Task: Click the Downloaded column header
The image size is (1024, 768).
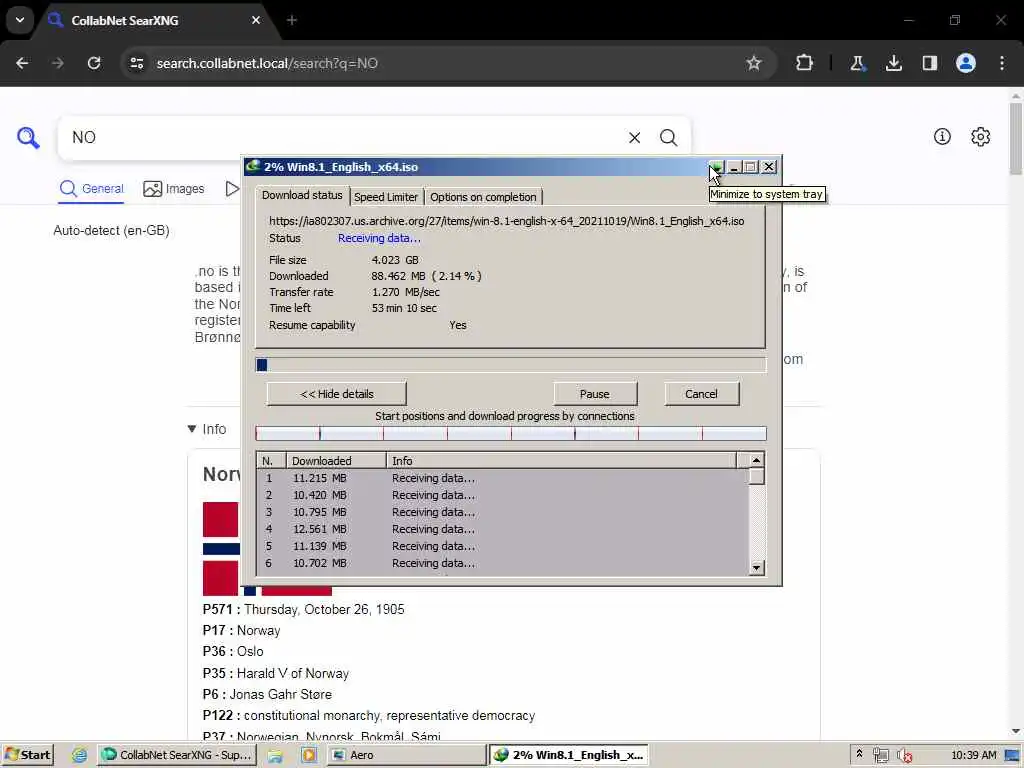Action: click(336, 460)
